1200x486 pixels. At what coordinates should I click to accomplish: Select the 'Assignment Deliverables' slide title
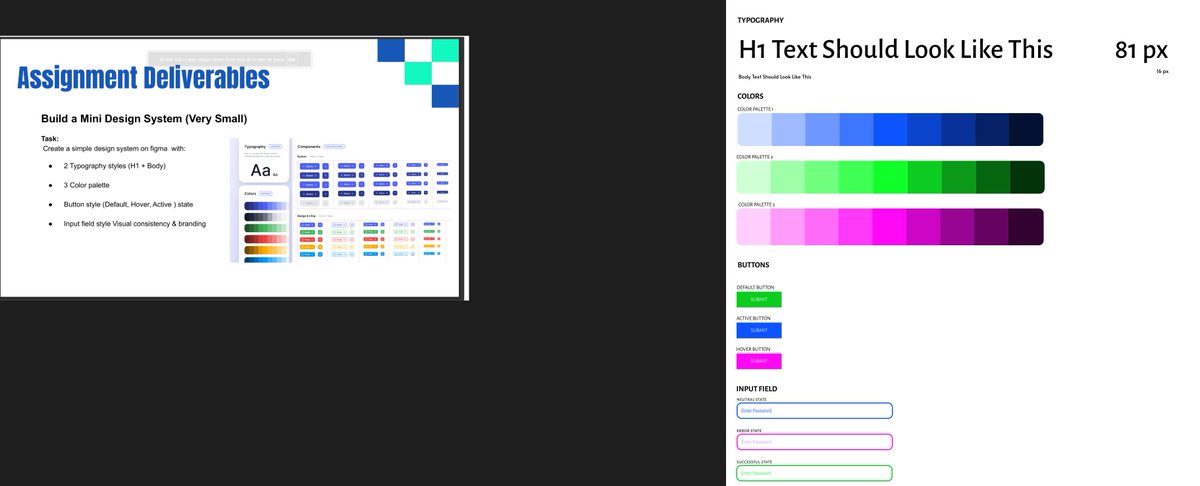[144, 79]
